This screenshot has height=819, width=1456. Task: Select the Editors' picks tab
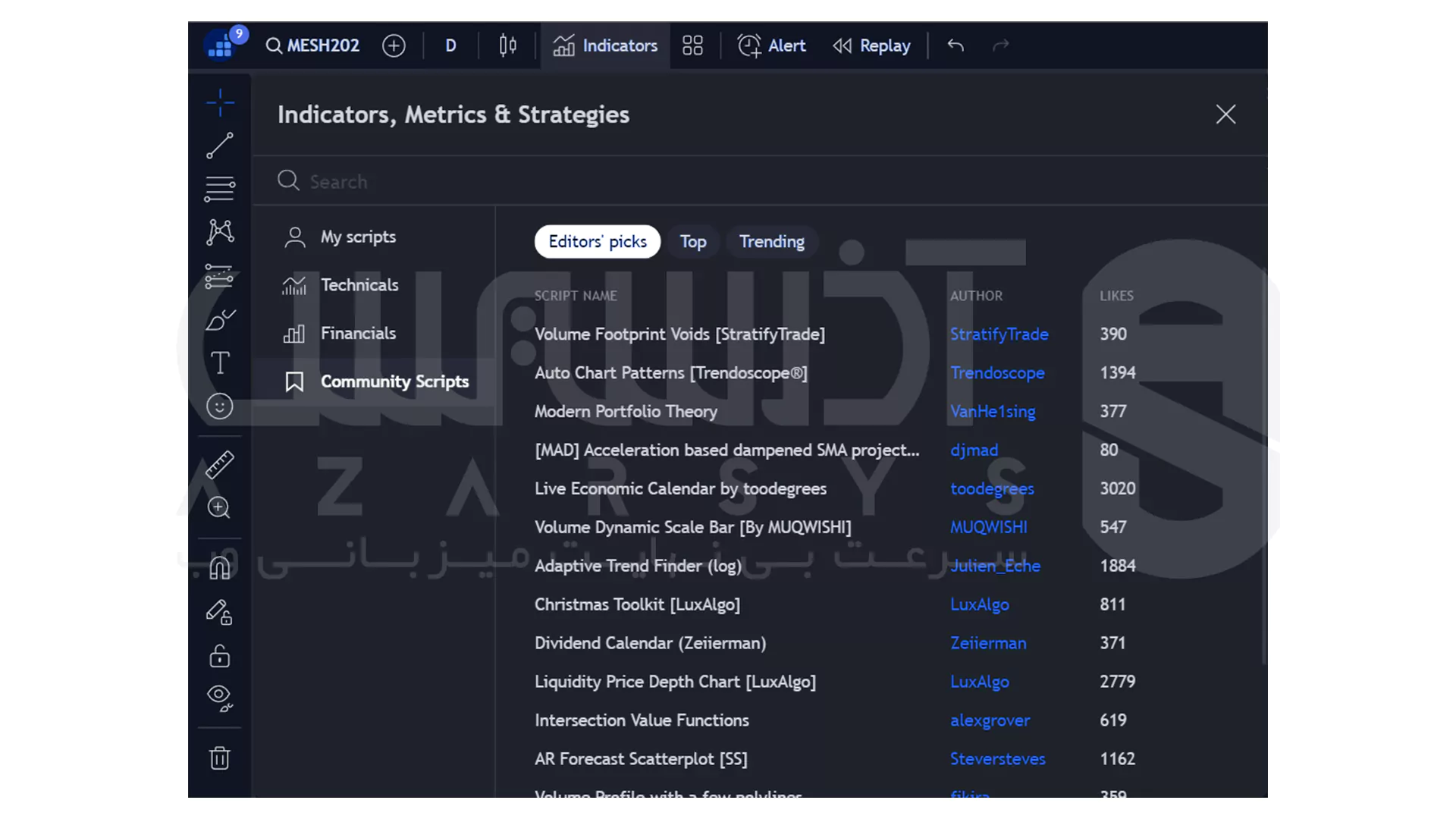coord(598,242)
